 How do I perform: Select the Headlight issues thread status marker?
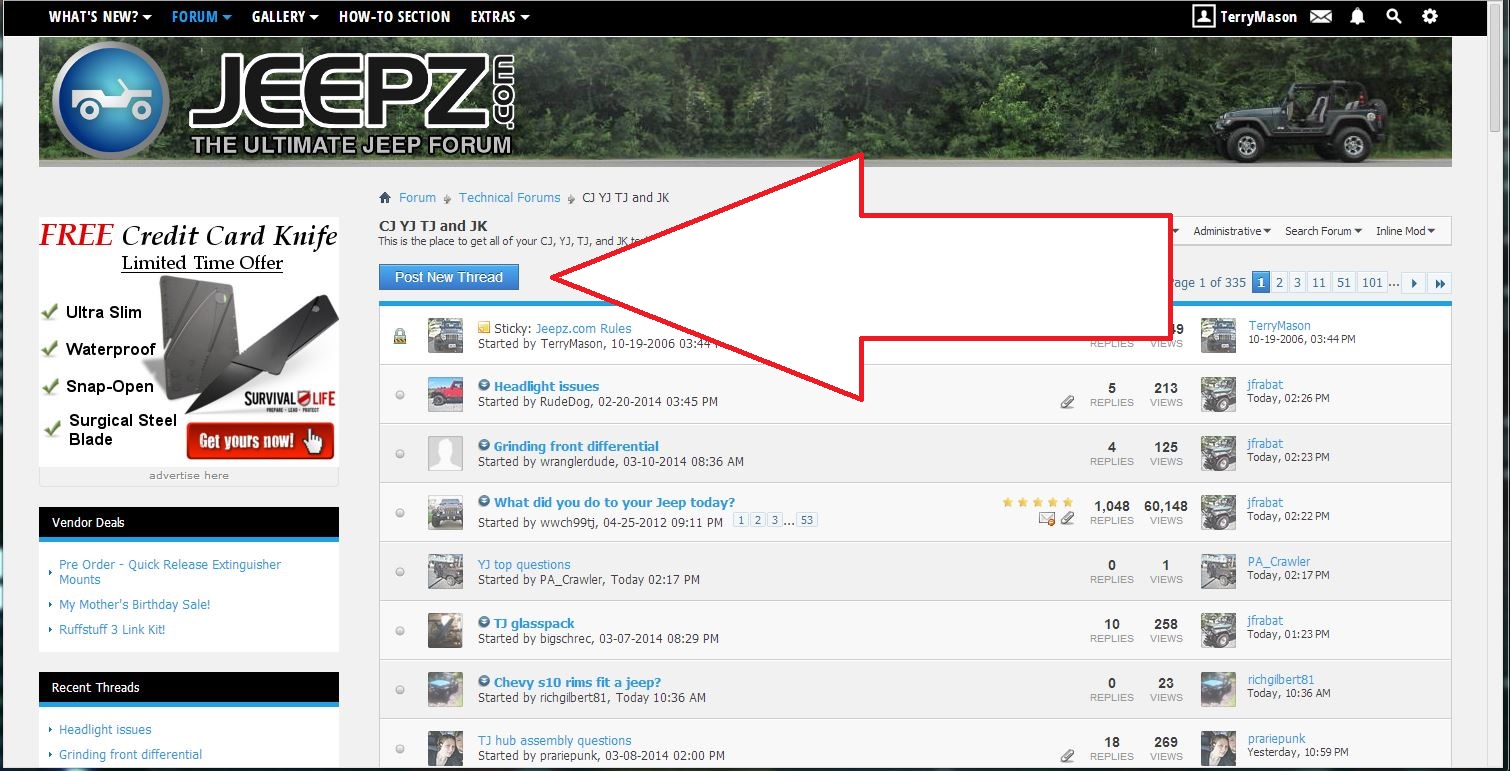click(x=401, y=395)
